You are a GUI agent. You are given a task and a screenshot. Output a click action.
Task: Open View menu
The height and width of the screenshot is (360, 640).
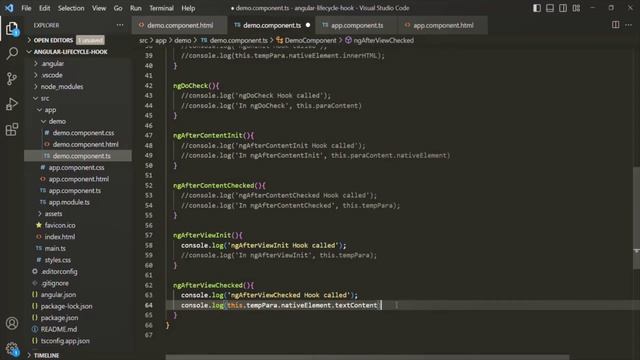pos(99,8)
